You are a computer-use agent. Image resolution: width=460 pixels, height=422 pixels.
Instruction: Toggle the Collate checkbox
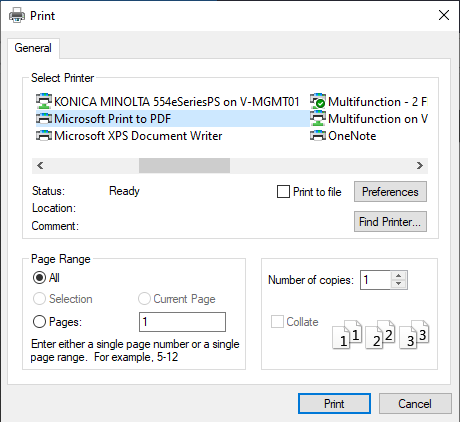277,322
